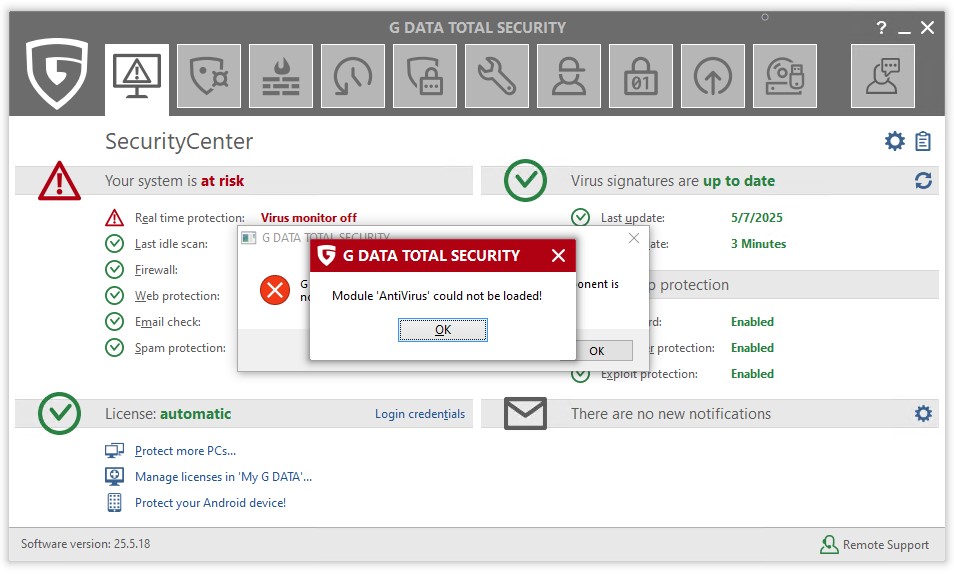Click last update date 5/7/2025
This screenshot has width=954, height=575.
click(x=757, y=218)
